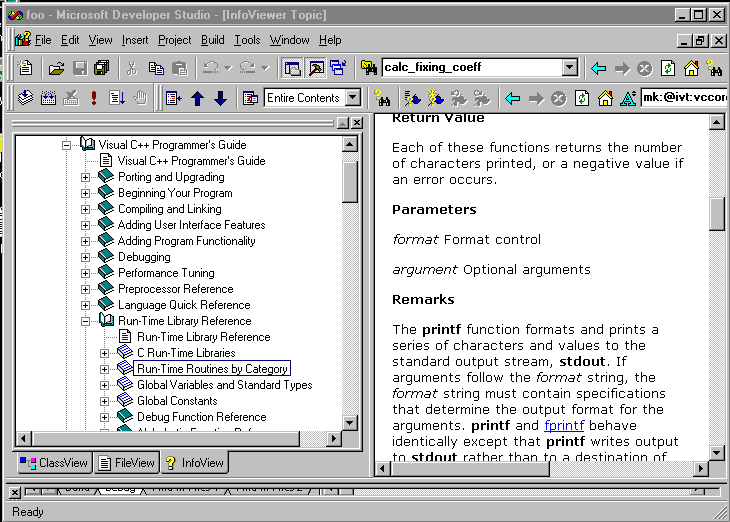730x522 pixels.
Task: Click the Execute Program red exclamation icon
Action: click(94, 98)
